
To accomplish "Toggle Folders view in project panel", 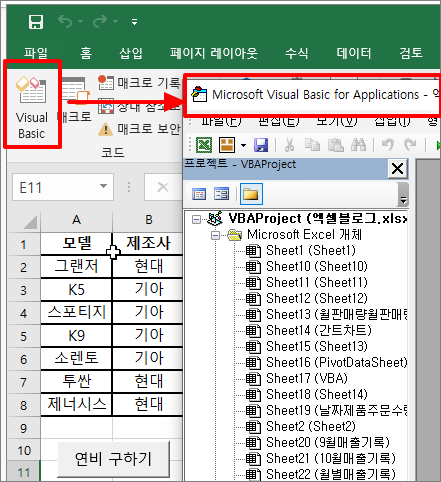I will (x=251, y=194).
